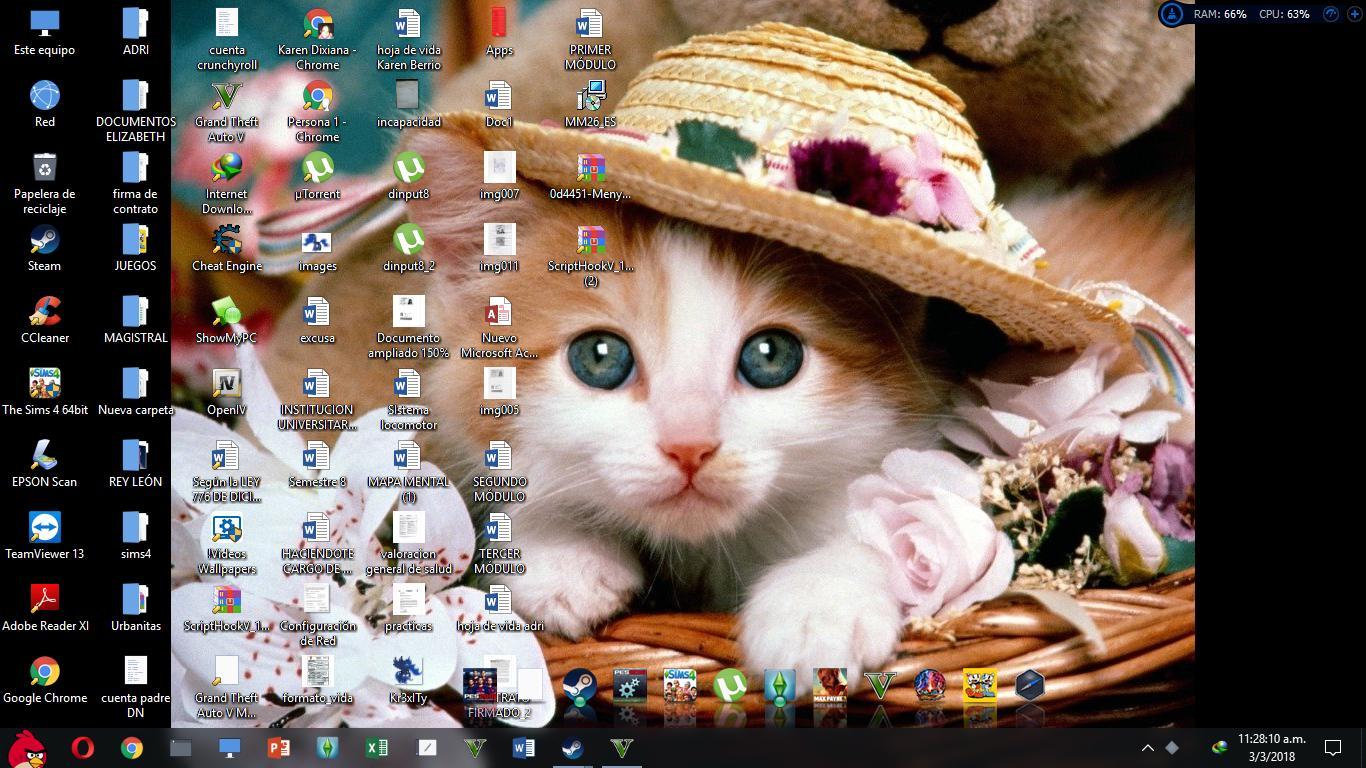Launch Google Chrome desktop shortcut
Screen dimensions: 1366x768
[x=45, y=679]
